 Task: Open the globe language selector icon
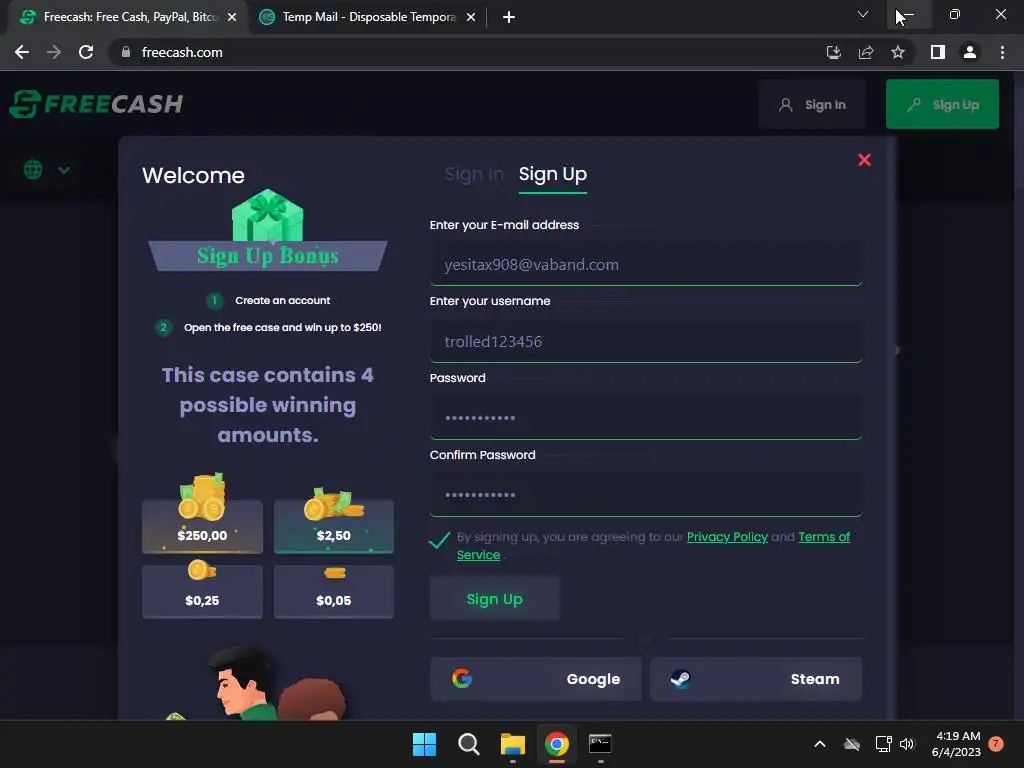click(33, 170)
